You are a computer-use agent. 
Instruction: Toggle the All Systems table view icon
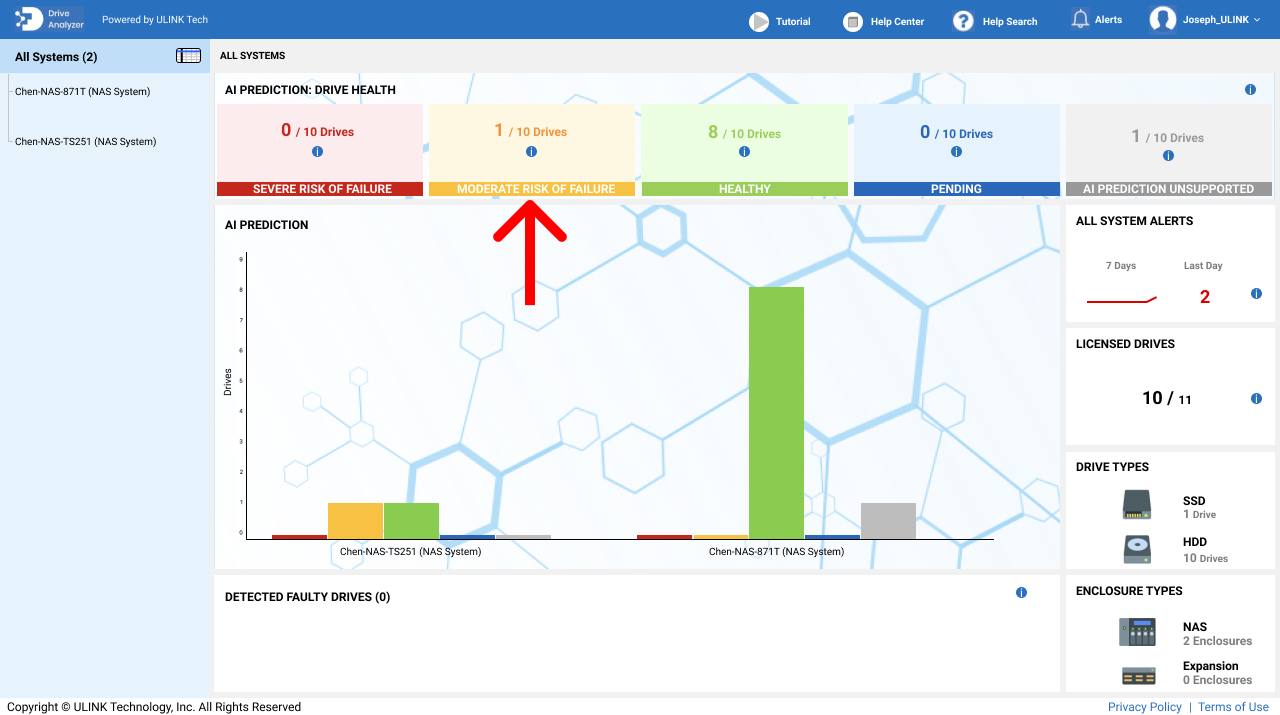[x=188, y=56]
